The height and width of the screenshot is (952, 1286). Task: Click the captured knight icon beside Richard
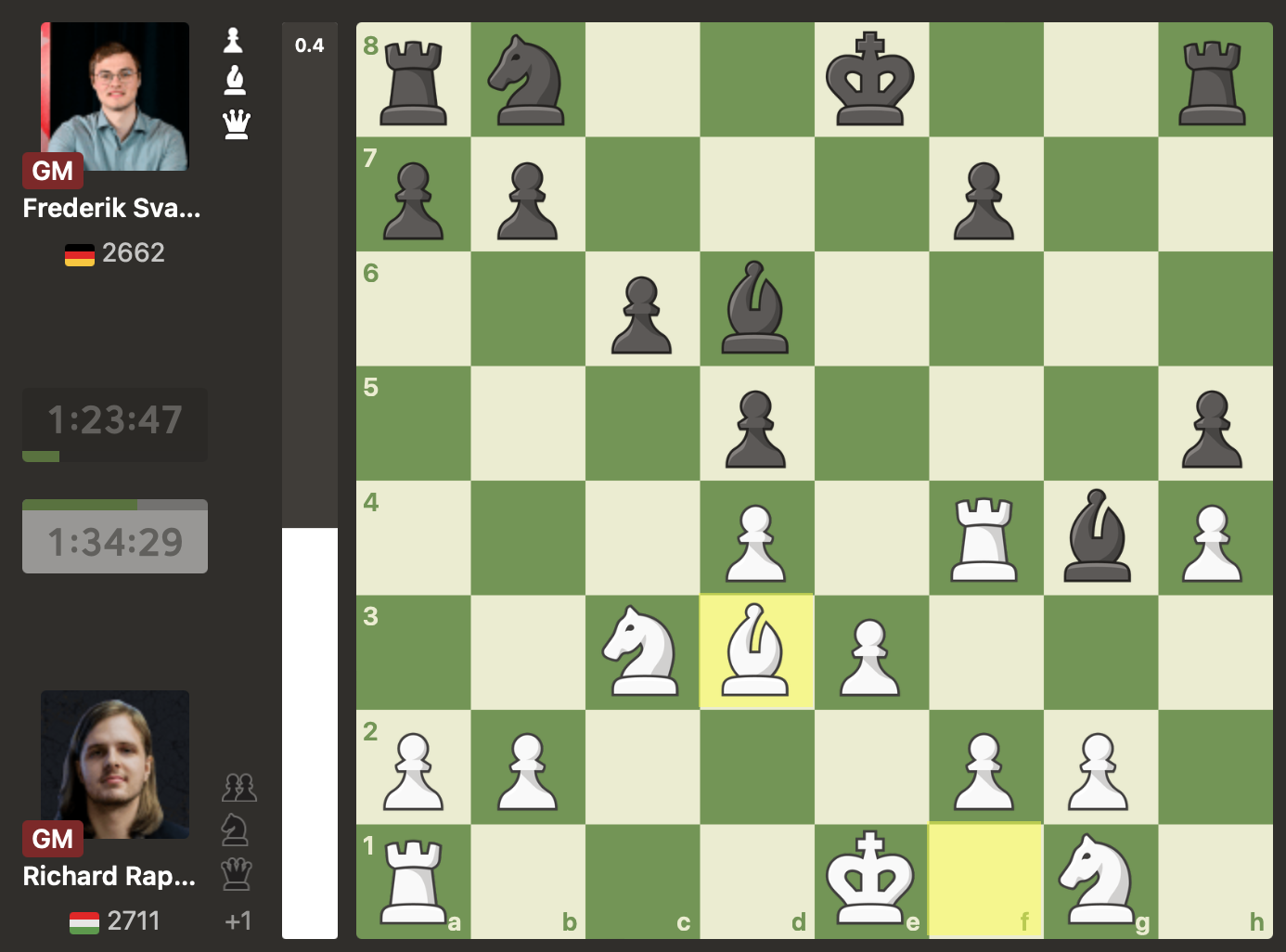click(x=236, y=830)
